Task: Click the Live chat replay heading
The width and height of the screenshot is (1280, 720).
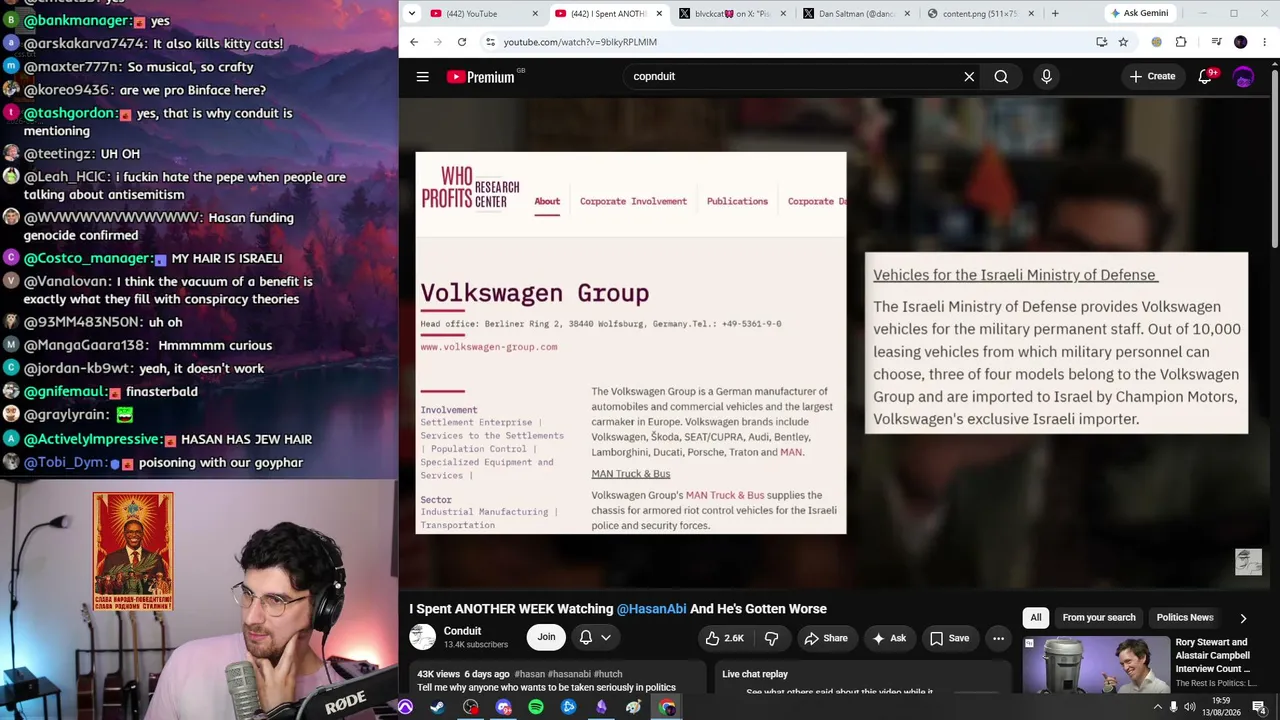Action: click(755, 674)
